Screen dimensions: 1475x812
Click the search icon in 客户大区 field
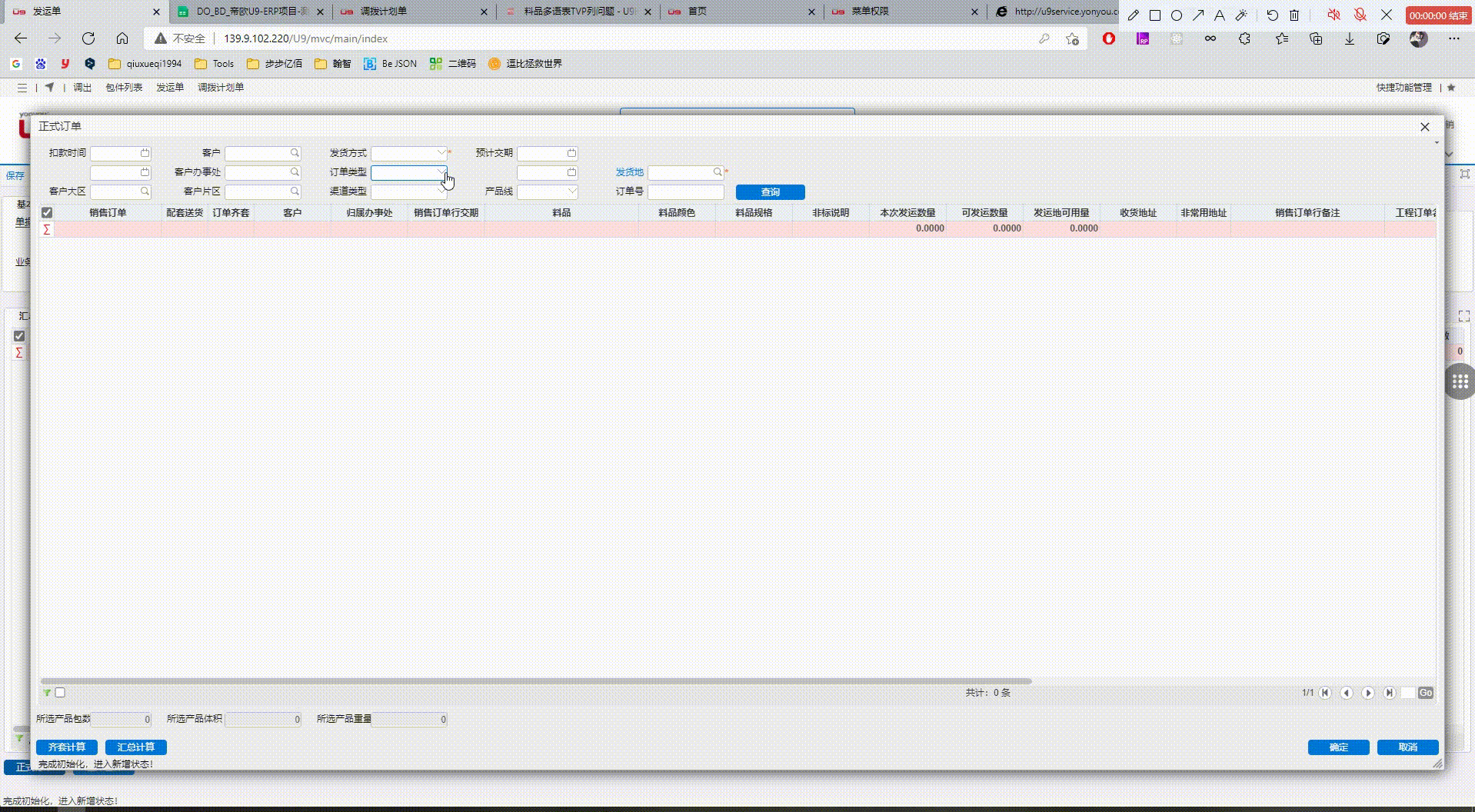click(145, 191)
